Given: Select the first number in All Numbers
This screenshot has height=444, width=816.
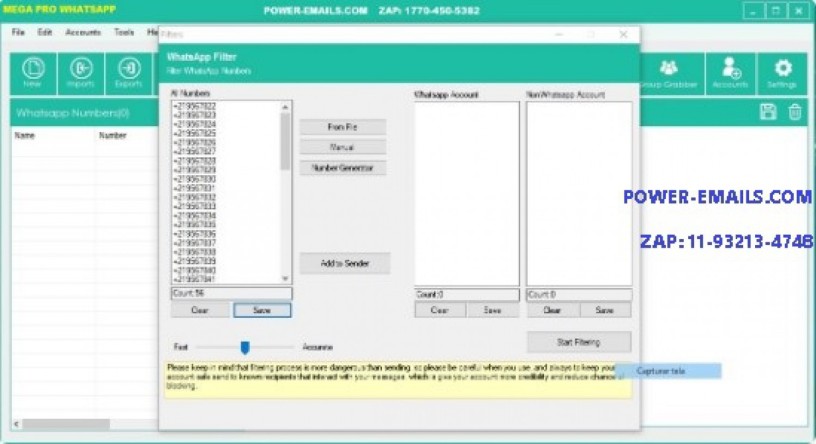Looking at the screenshot, I should (x=194, y=106).
